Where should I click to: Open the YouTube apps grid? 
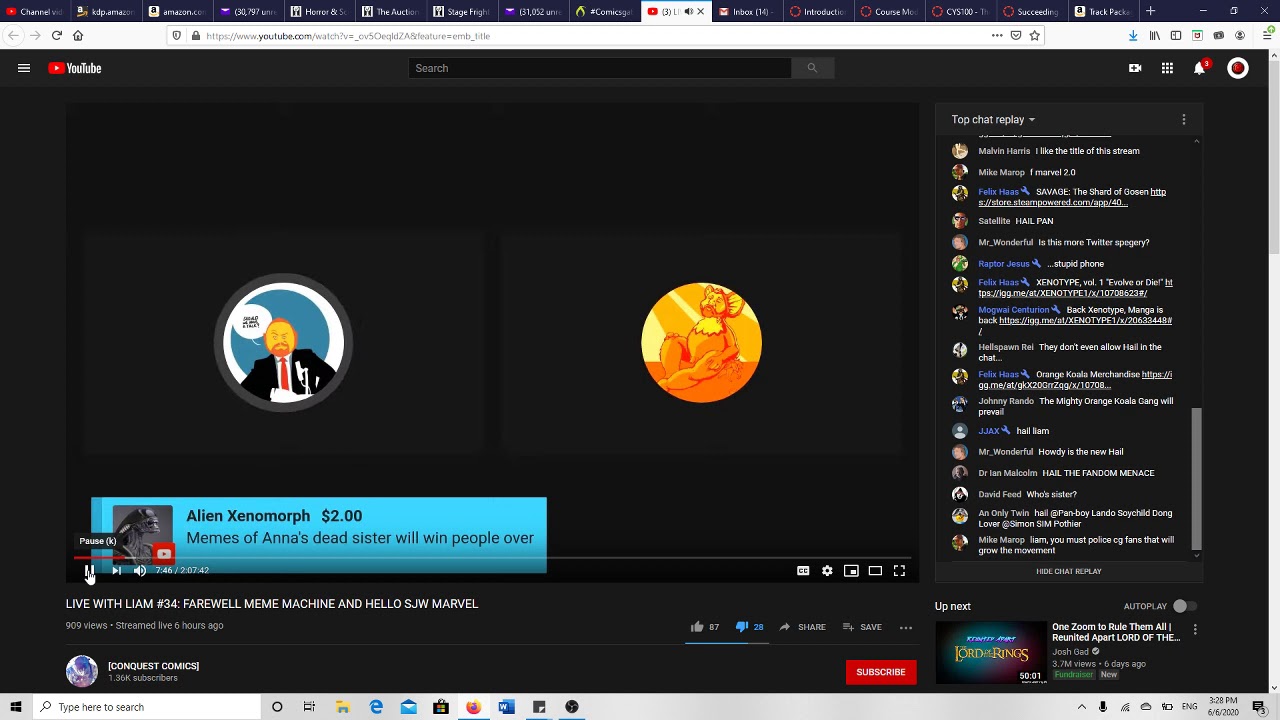pos(1167,68)
